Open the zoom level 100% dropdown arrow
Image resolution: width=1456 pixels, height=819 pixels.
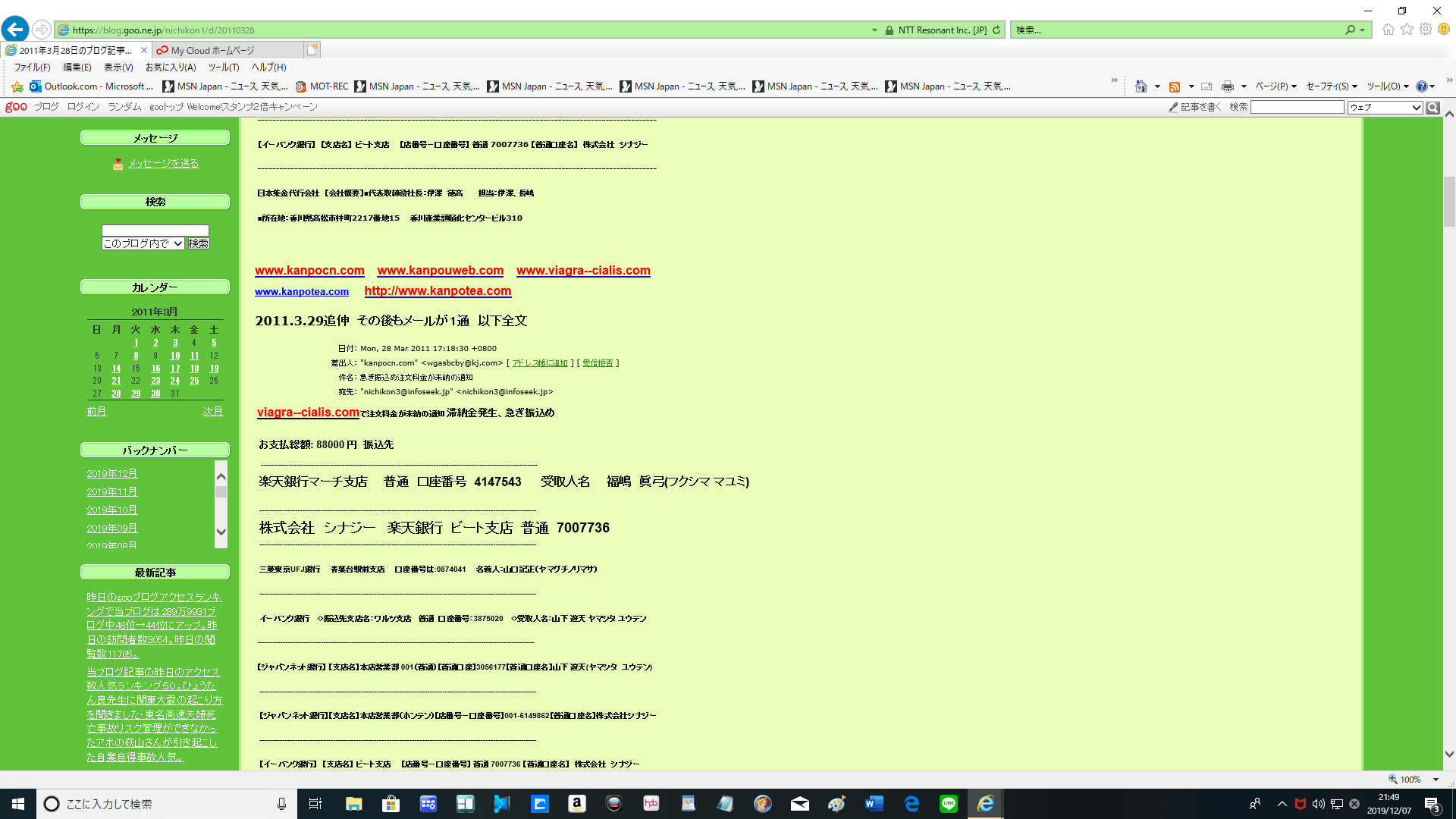(1436, 780)
